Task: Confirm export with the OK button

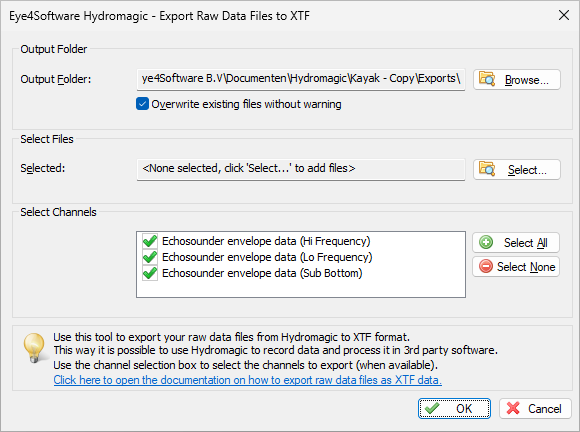Action: 454,409
